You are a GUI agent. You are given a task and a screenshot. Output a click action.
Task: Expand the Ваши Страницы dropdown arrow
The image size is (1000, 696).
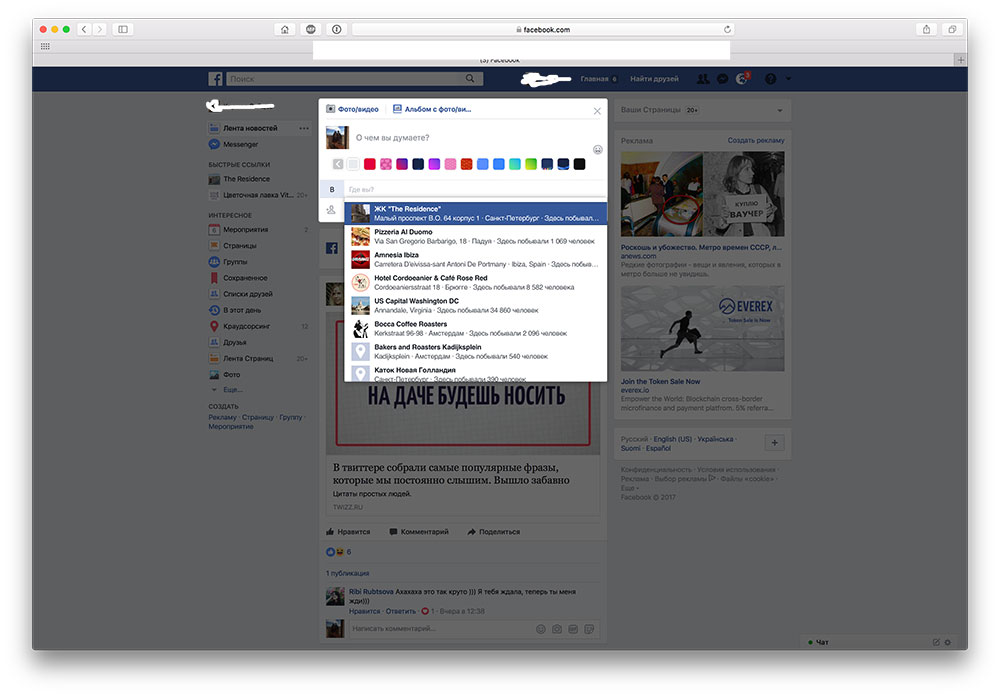point(779,110)
